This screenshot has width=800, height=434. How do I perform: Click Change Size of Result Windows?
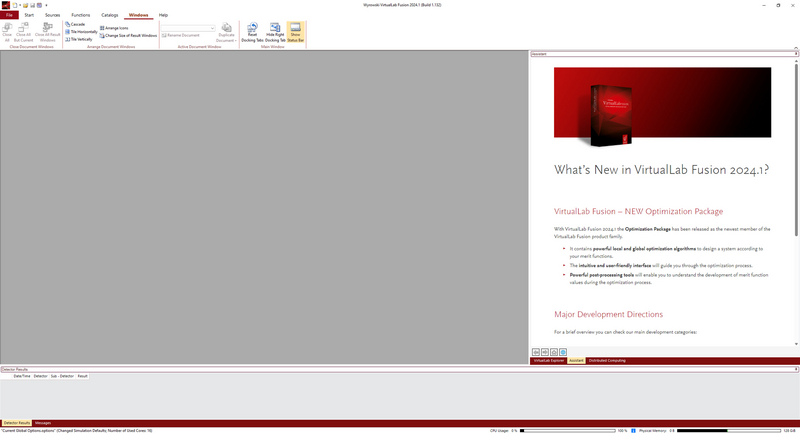(x=128, y=36)
